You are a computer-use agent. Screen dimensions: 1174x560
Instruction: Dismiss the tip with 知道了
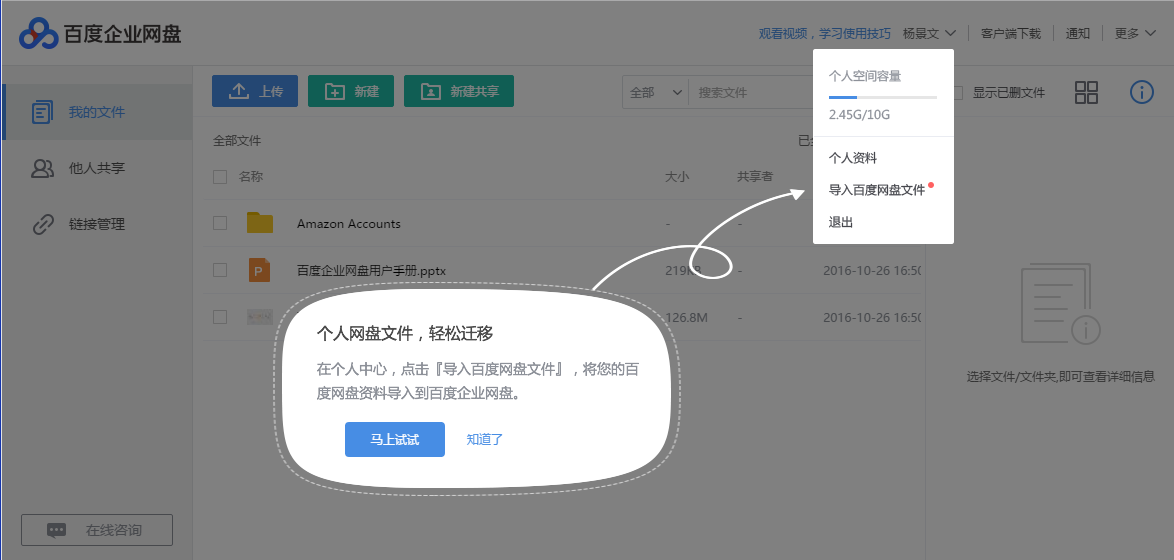click(484, 439)
